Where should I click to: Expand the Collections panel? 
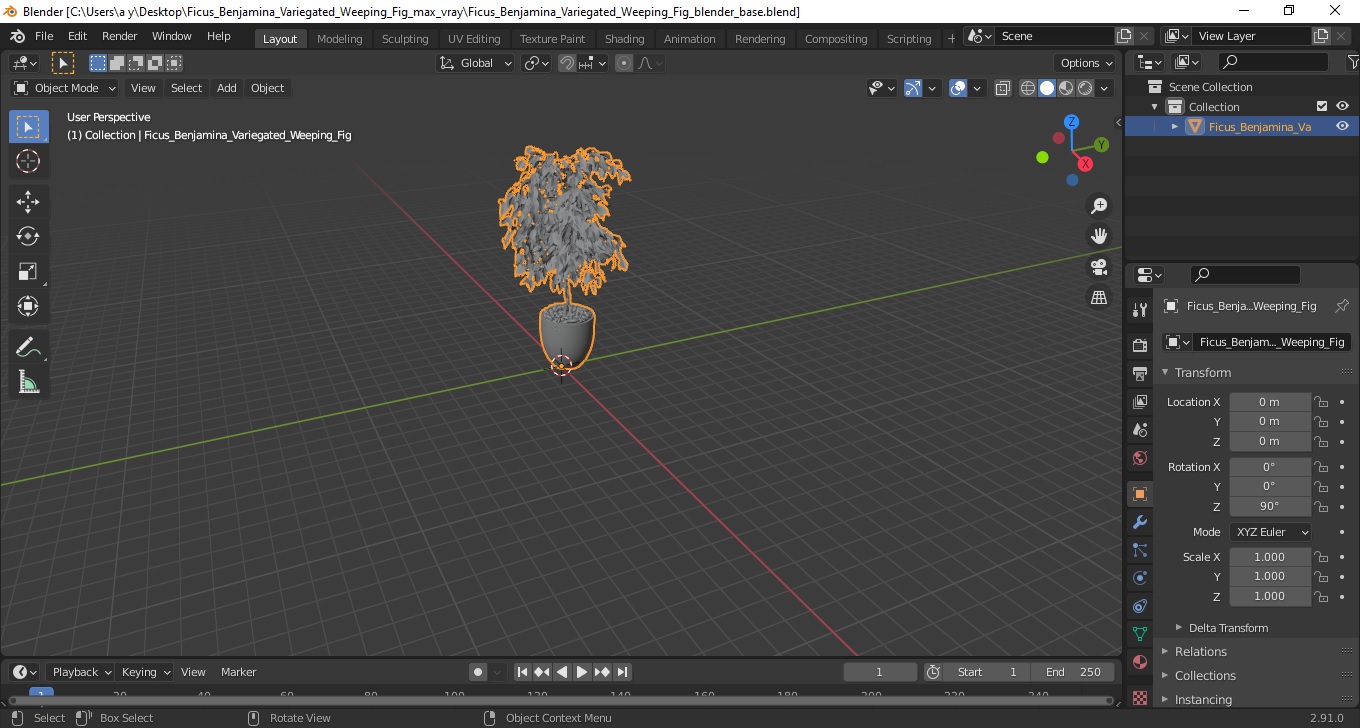pyautogui.click(x=1205, y=676)
